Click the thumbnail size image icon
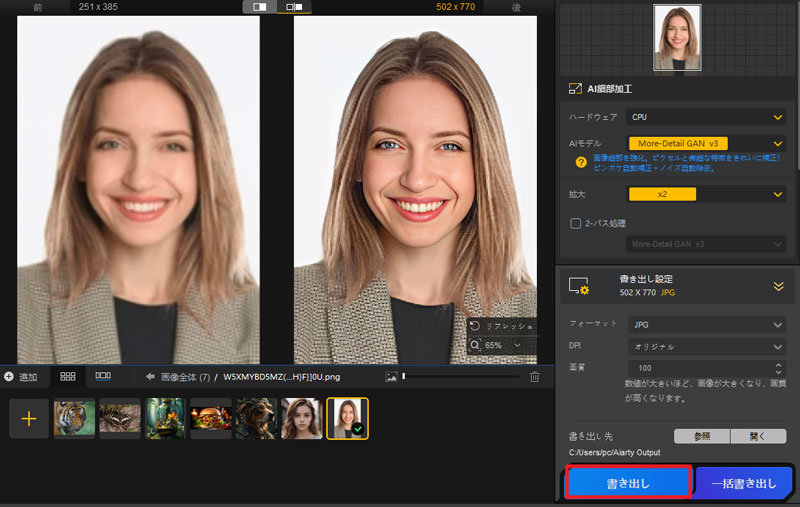Screen dimensions: 800x507 tap(392, 377)
